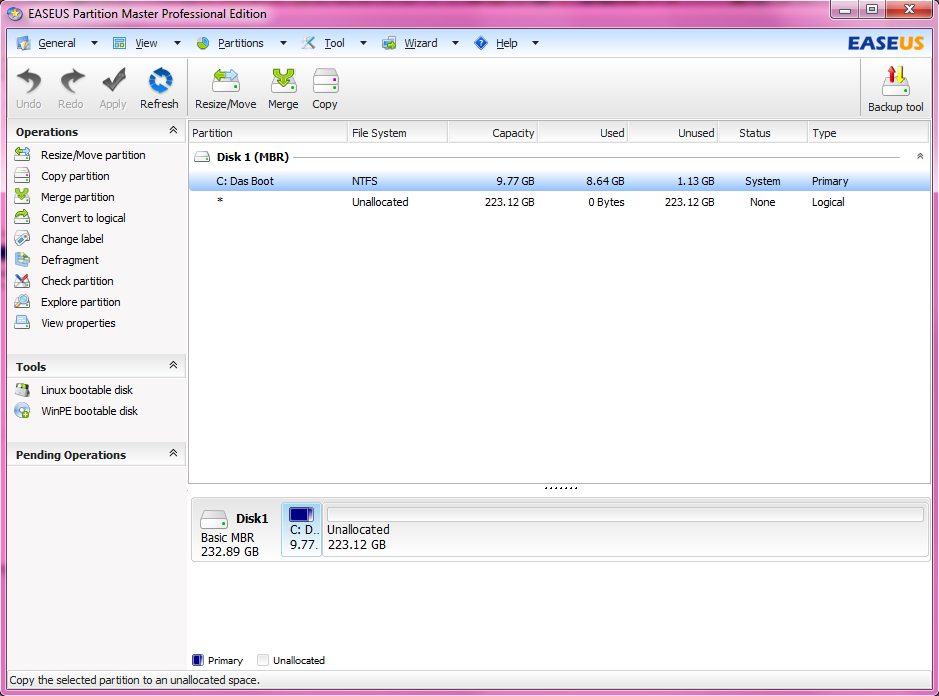
Task: Launch the Linux bootable disk tool
Action: pos(86,390)
